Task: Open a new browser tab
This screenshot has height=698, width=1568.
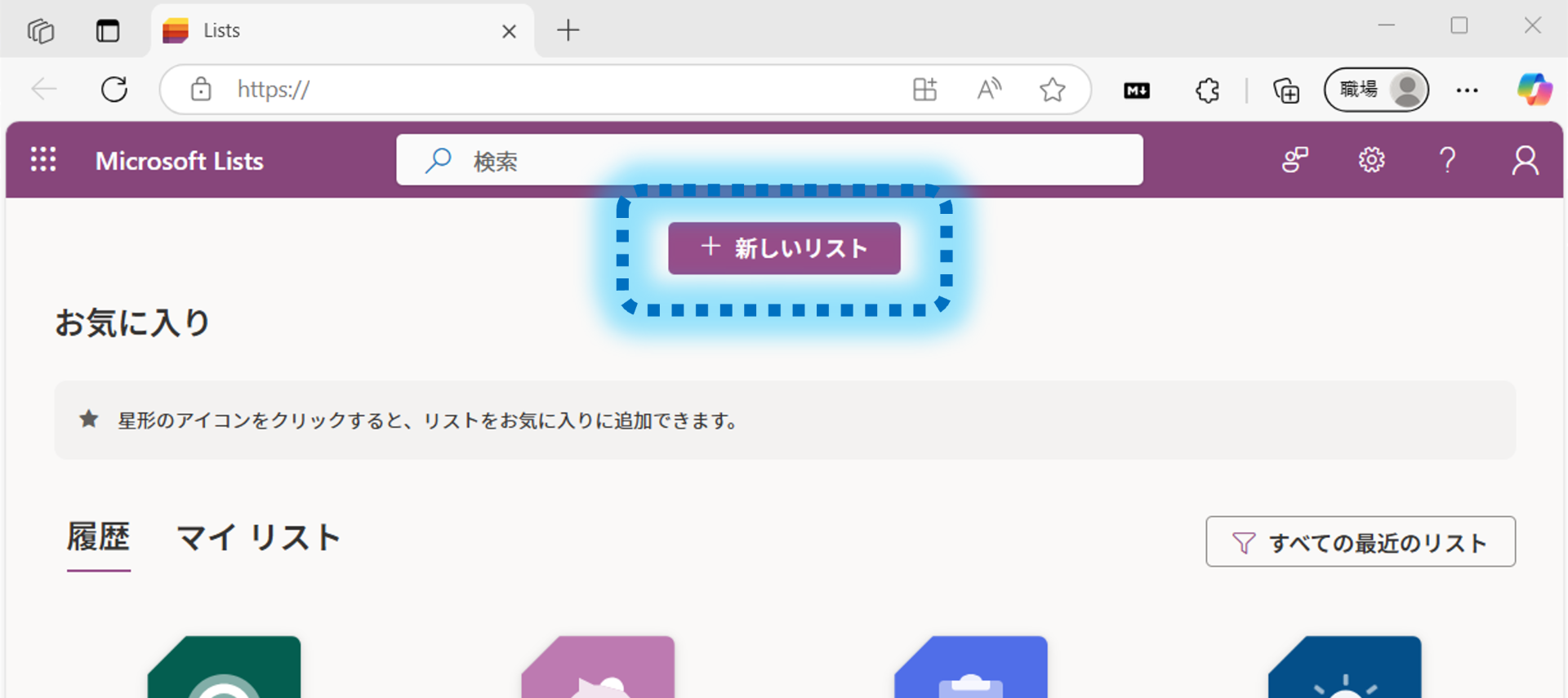Action: coord(568,31)
